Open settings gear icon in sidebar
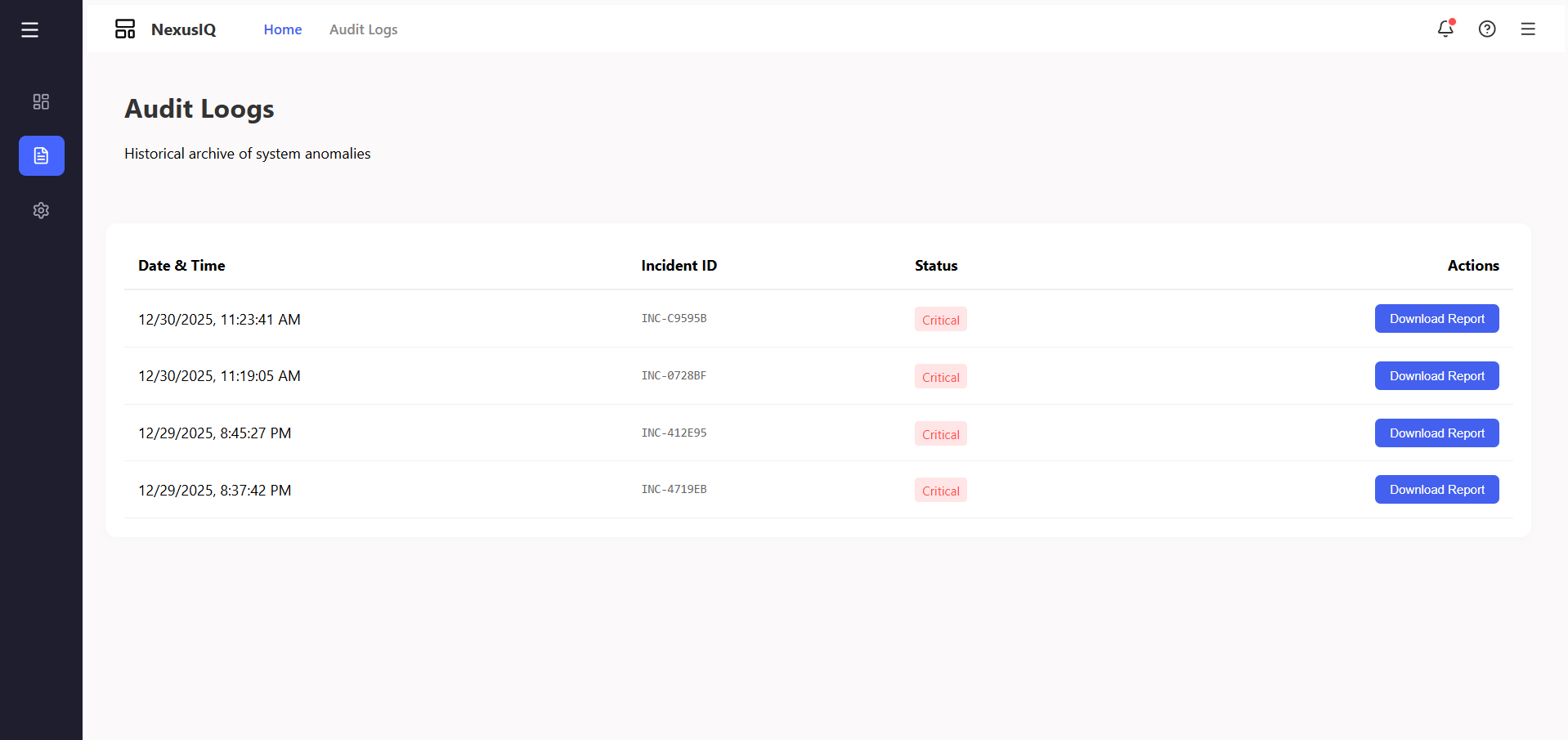The width and height of the screenshot is (1568, 740). click(41, 210)
